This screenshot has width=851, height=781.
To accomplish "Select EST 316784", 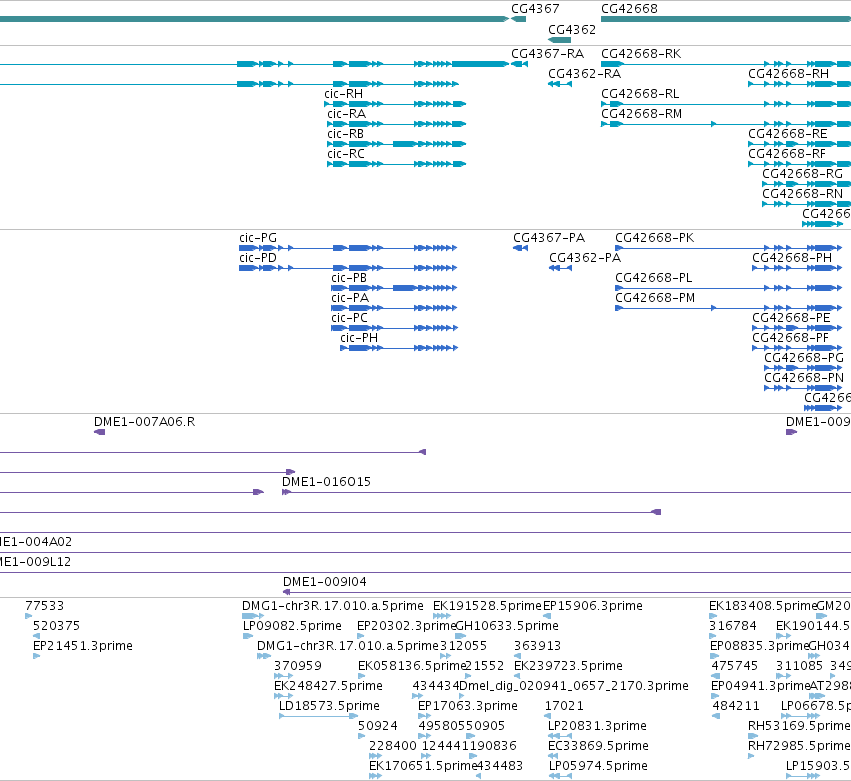I will coord(733,626).
